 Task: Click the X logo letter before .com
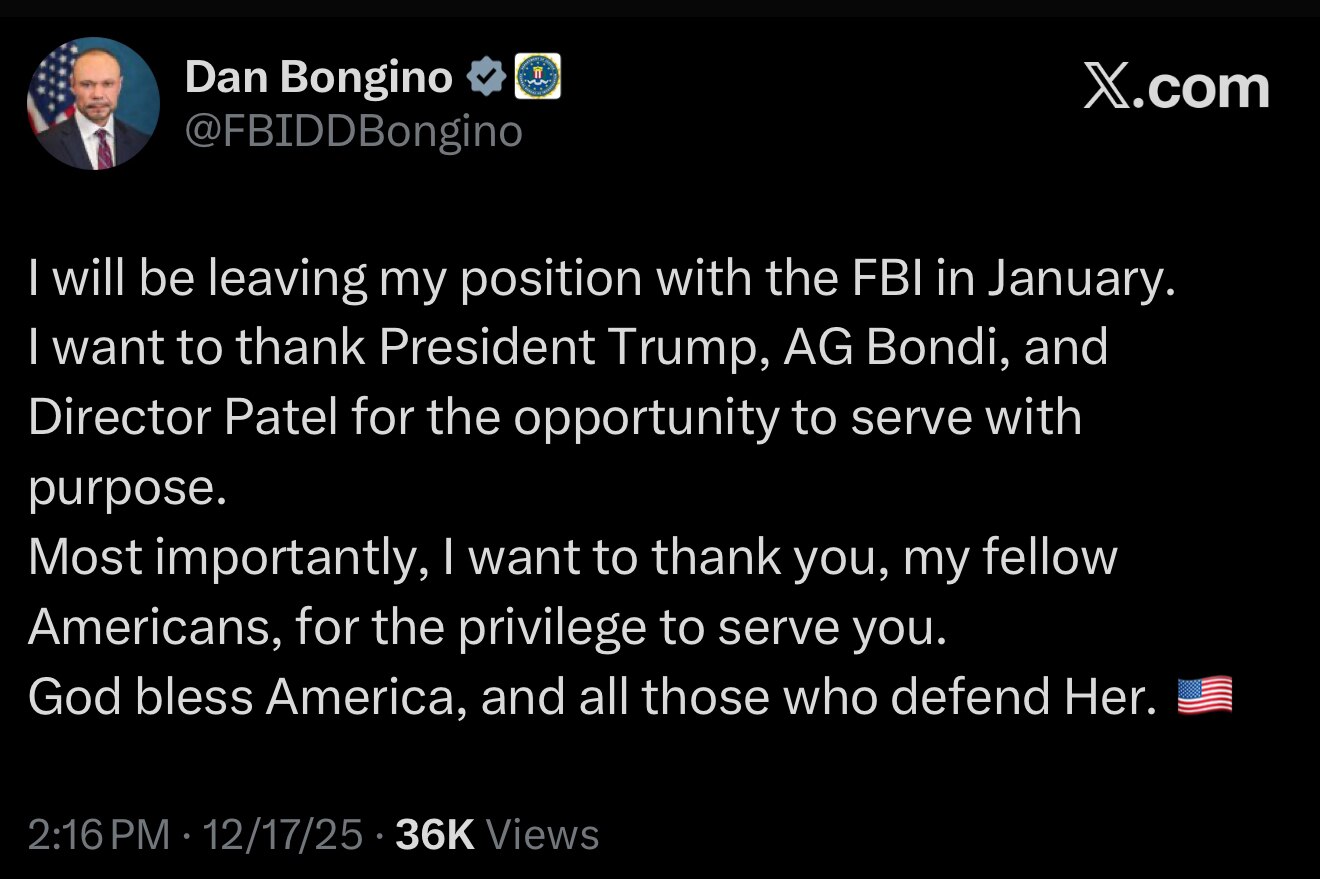[1105, 88]
